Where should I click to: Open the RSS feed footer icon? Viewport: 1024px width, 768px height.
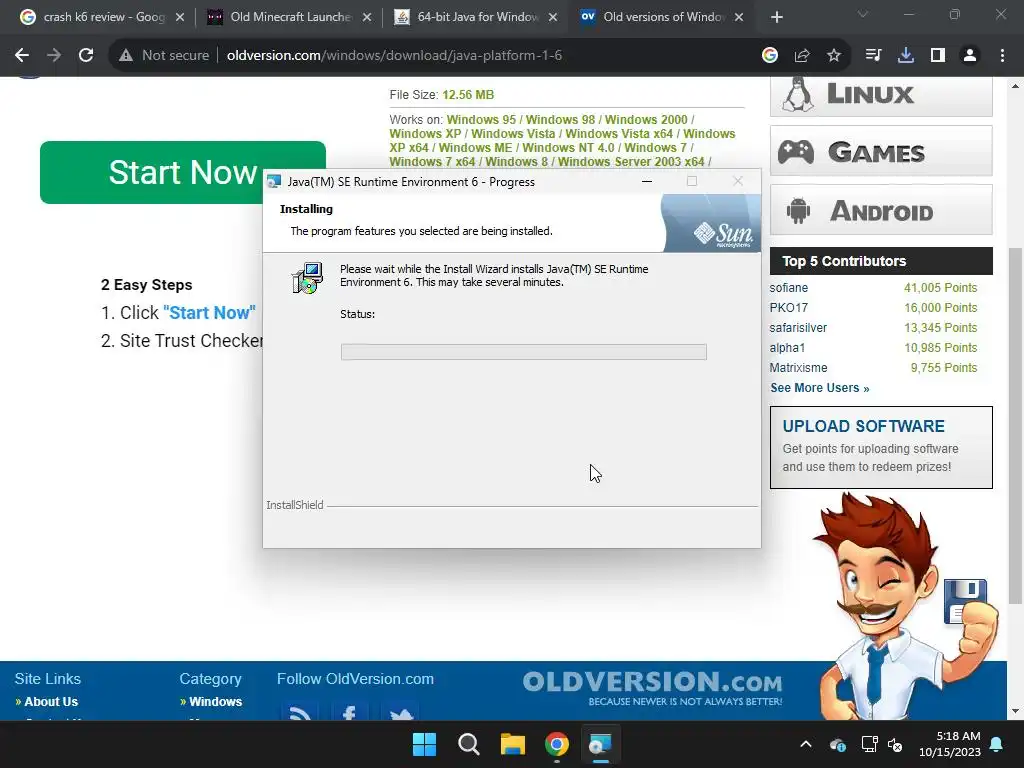[300, 712]
